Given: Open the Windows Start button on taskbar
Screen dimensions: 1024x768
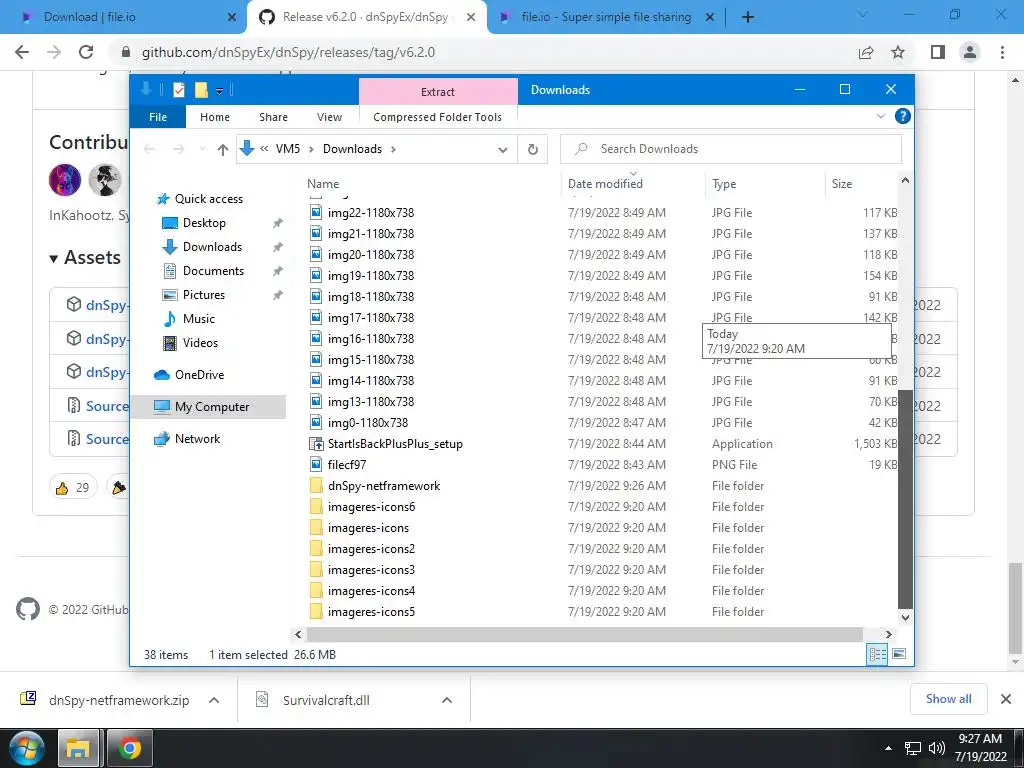Looking at the screenshot, I should (x=27, y=748).
